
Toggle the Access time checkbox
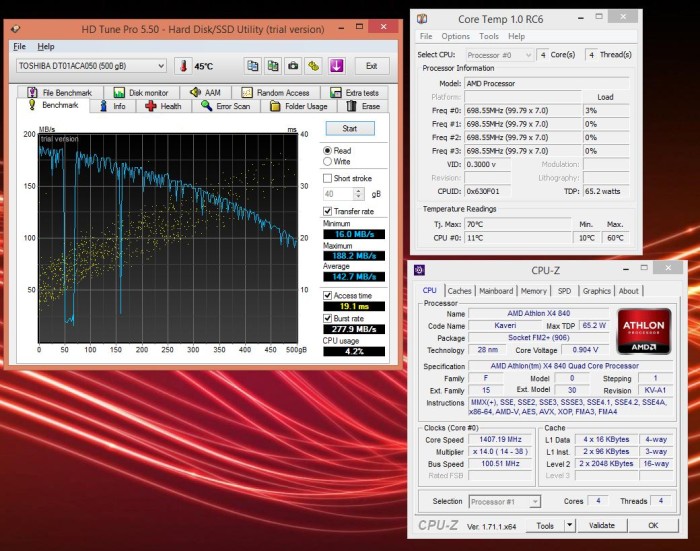(x=327, y=296)
